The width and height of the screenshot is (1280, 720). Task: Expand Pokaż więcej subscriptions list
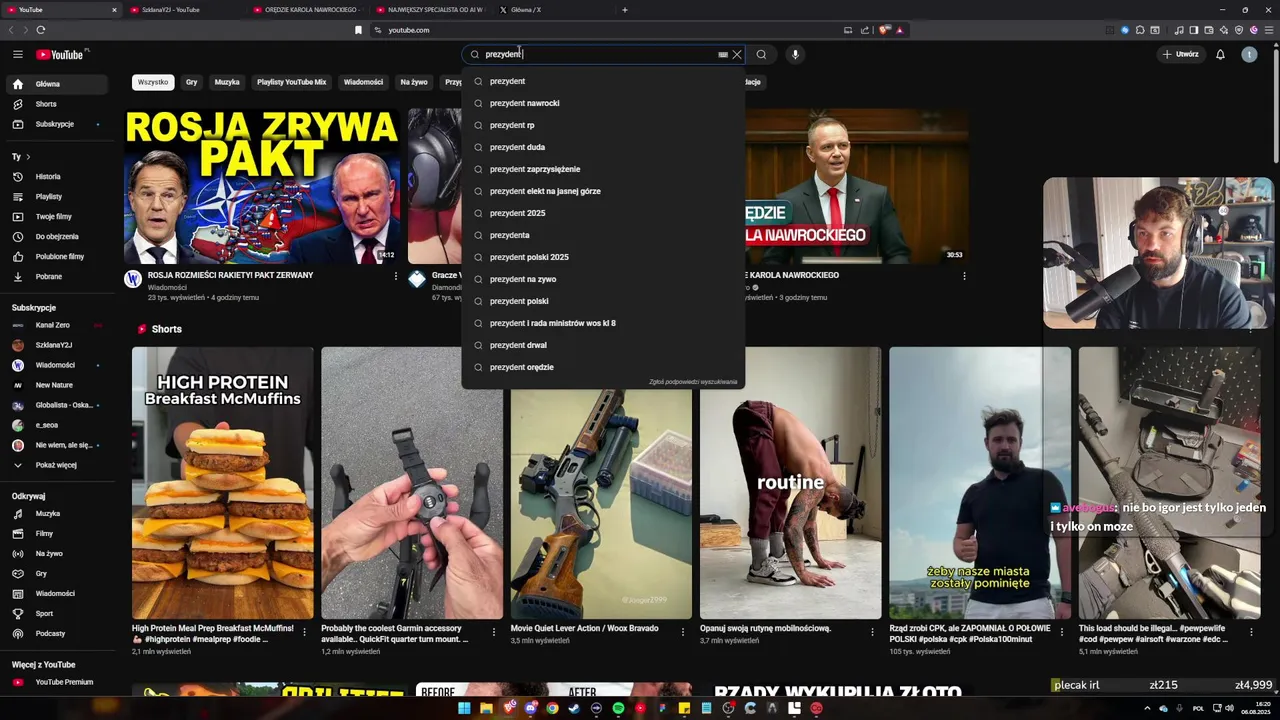pos(56,465)
